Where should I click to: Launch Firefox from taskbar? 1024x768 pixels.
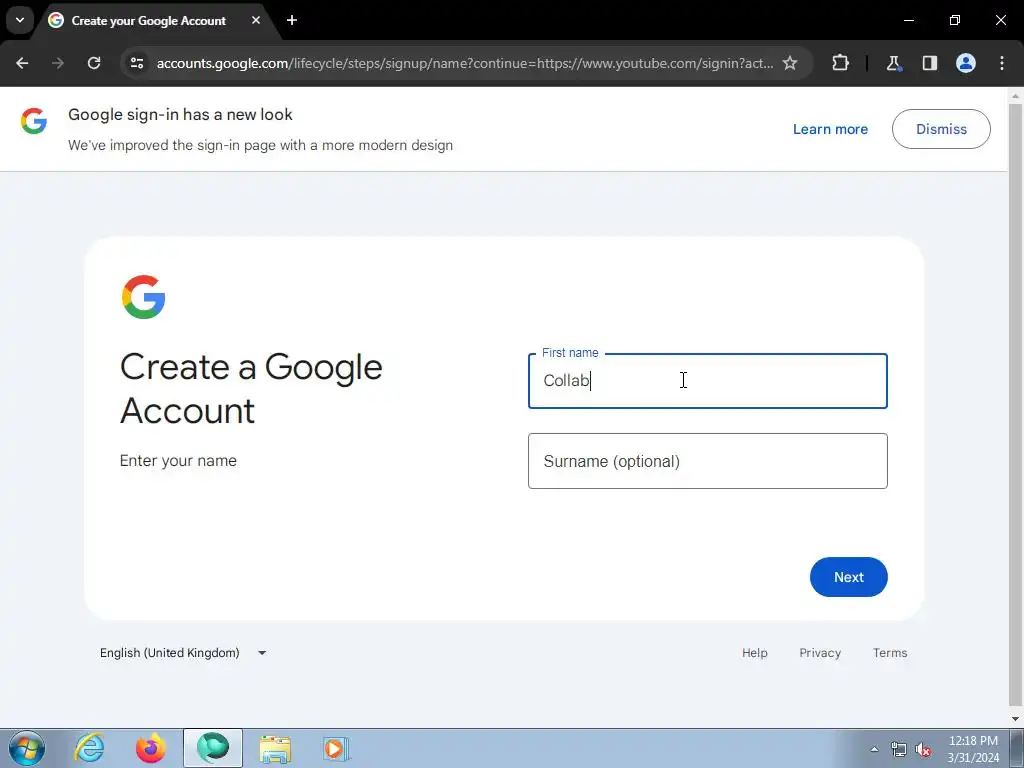point(151,749)
